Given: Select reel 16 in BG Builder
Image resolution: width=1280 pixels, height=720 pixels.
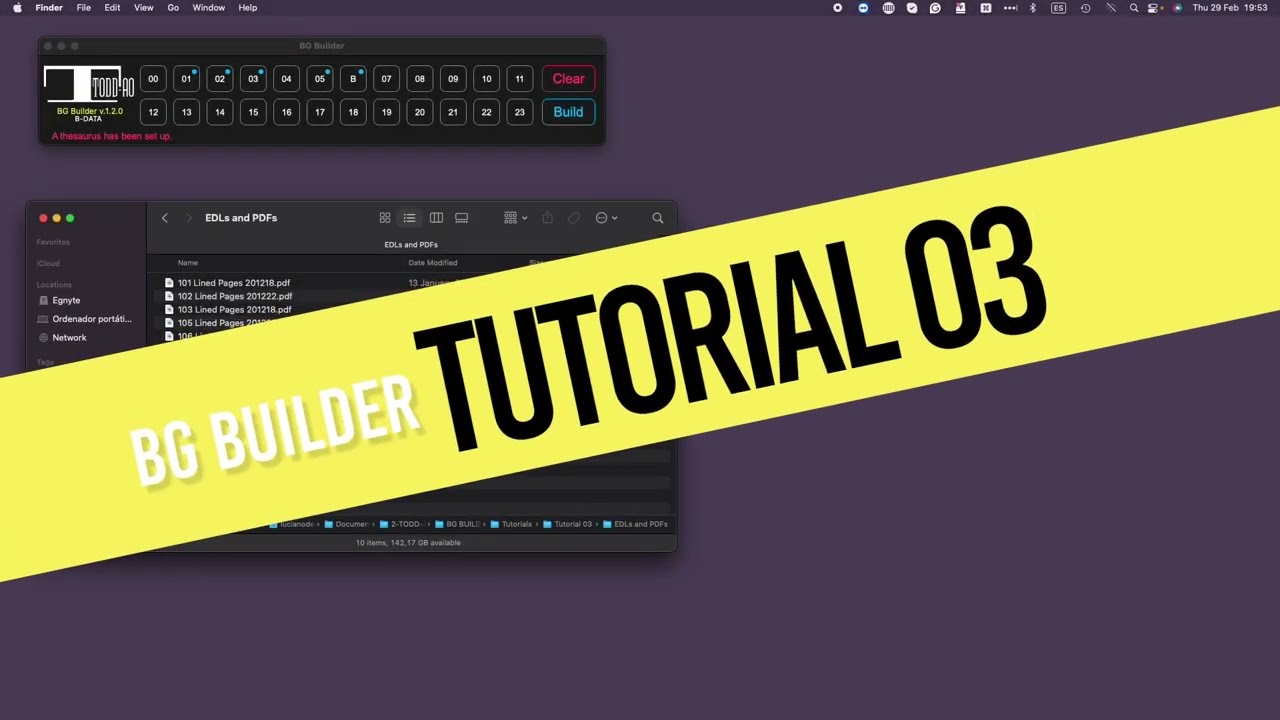Looking at the screenshot, I should coord(286,112).
